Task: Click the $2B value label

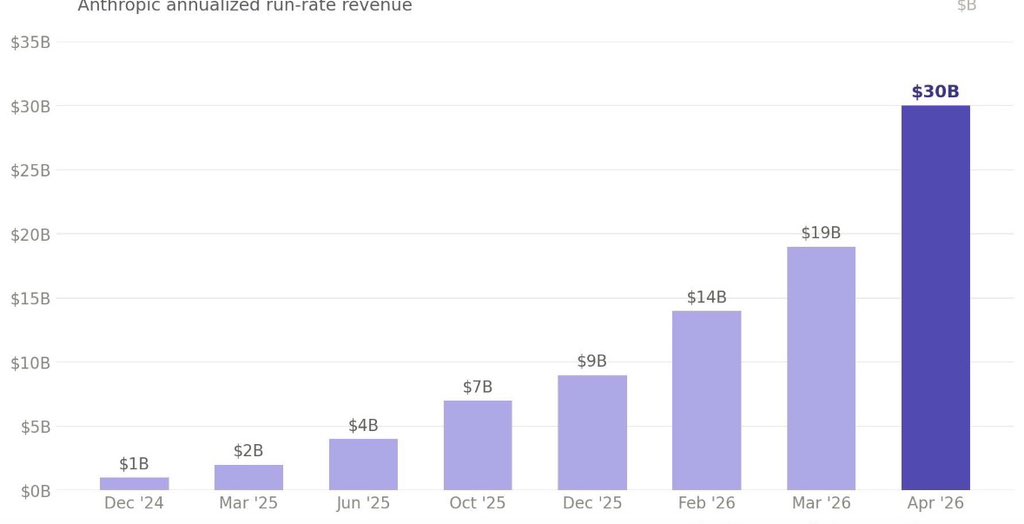Action: point(248,451)
